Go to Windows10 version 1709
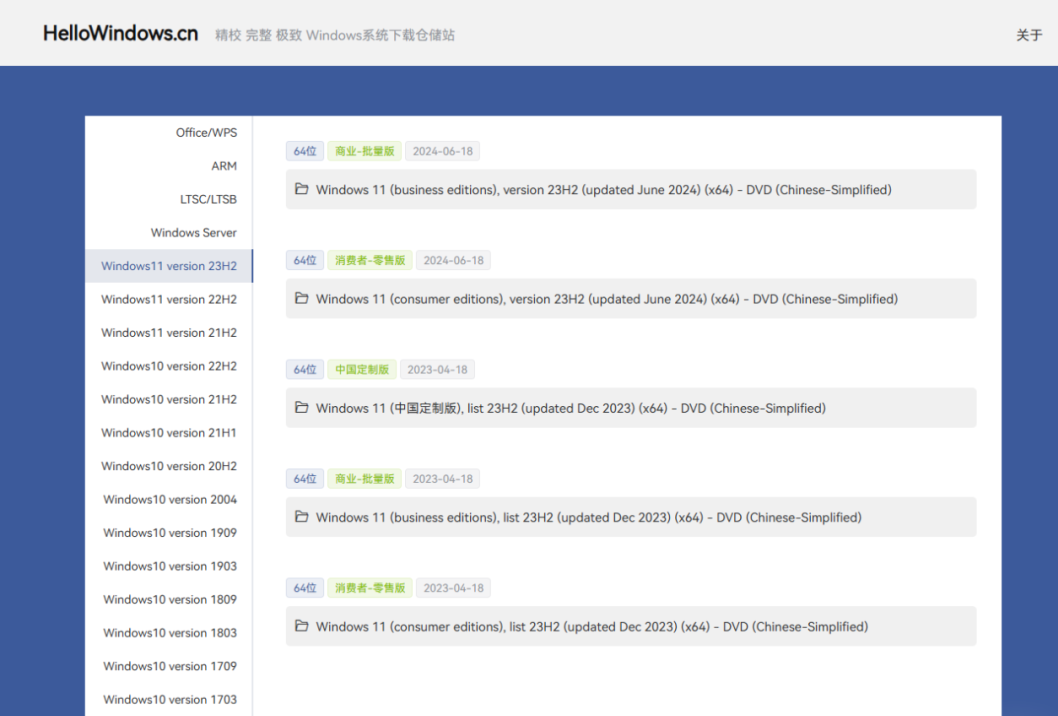 point(169,666)
